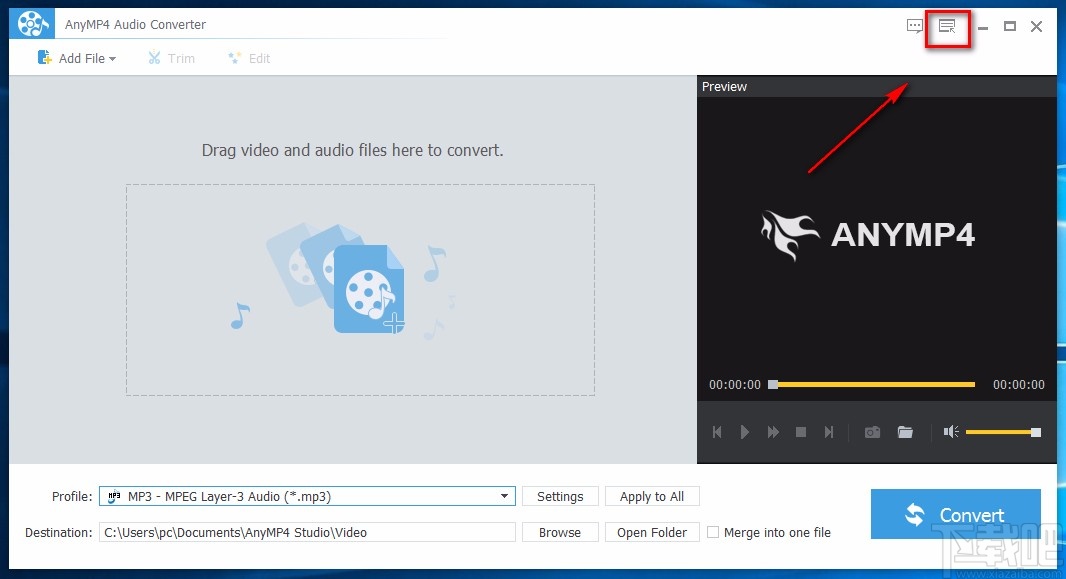Open the Profile format dropdown
The width and height of the screenshot is (1066, 579).
[505, 496]
